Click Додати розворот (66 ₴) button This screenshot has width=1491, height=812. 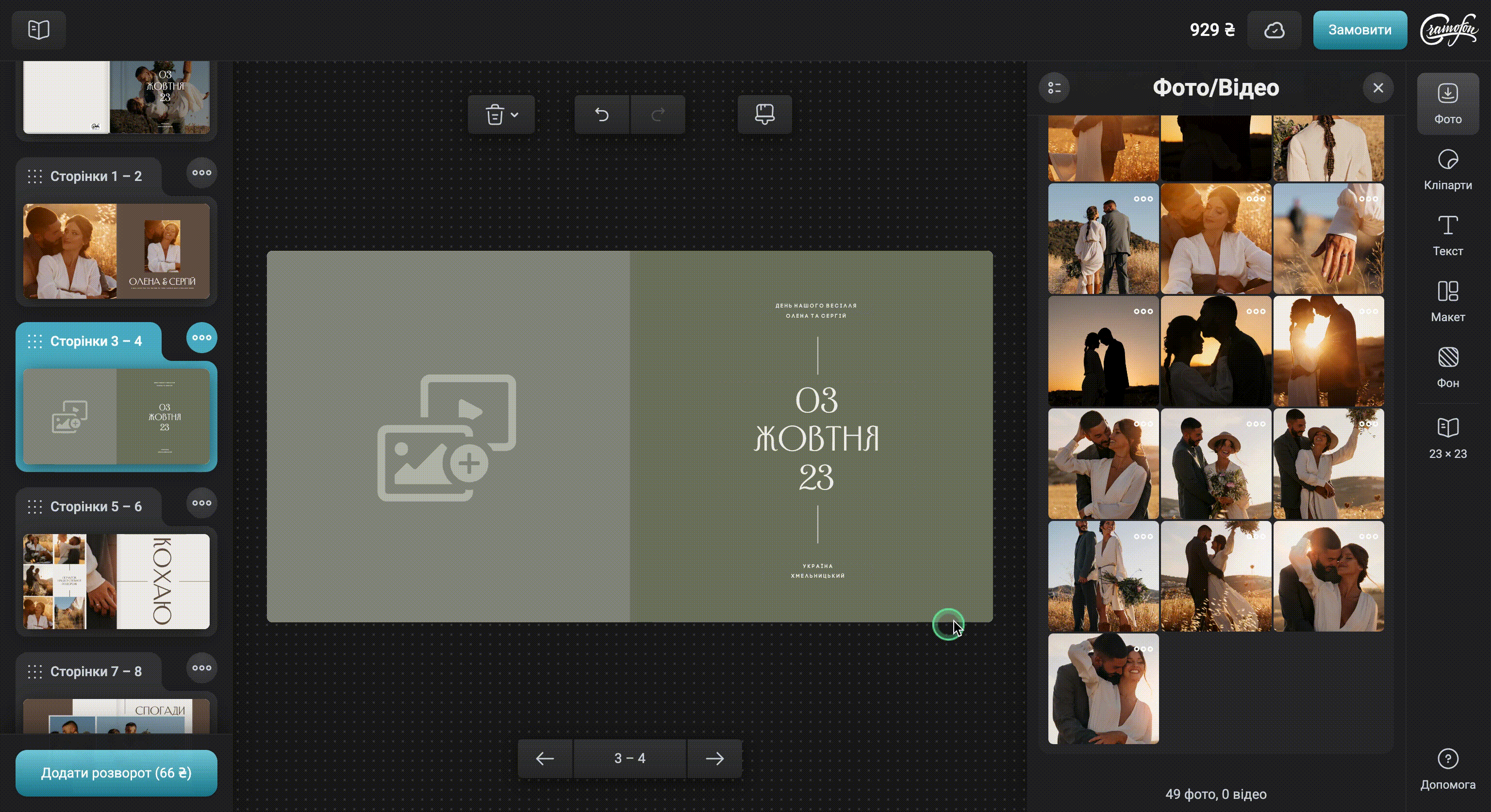coord(116,773)
